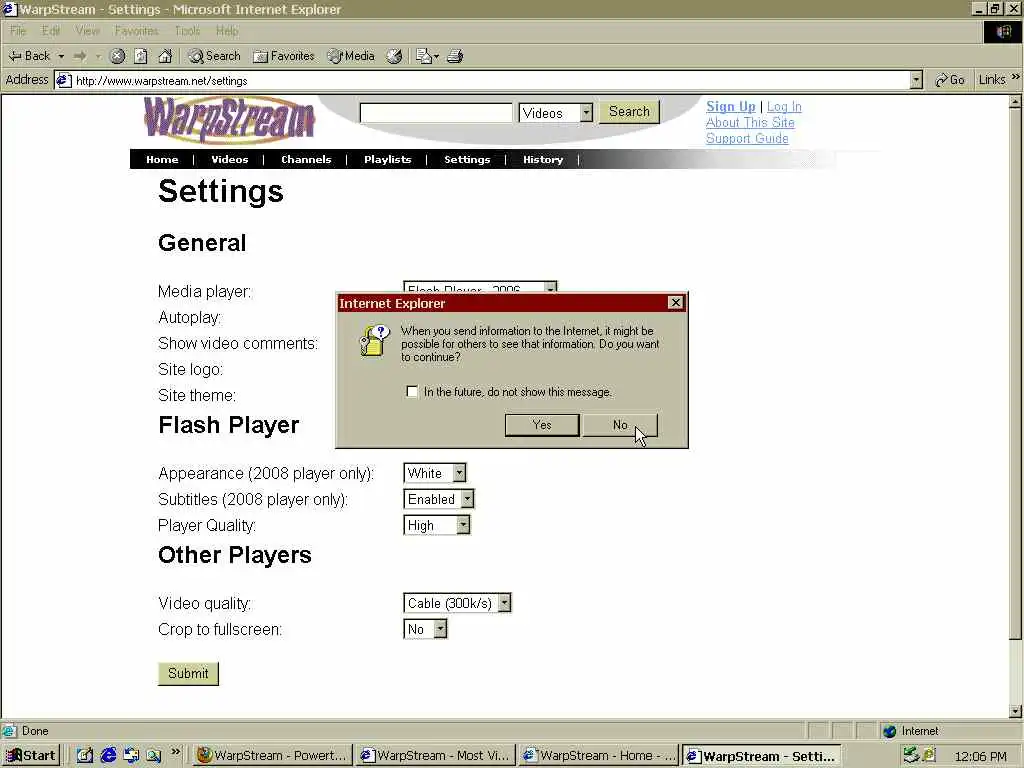Viewport: 1024px width, 768px height.
Task: Click the site search text field
Action: coord(436,112)
